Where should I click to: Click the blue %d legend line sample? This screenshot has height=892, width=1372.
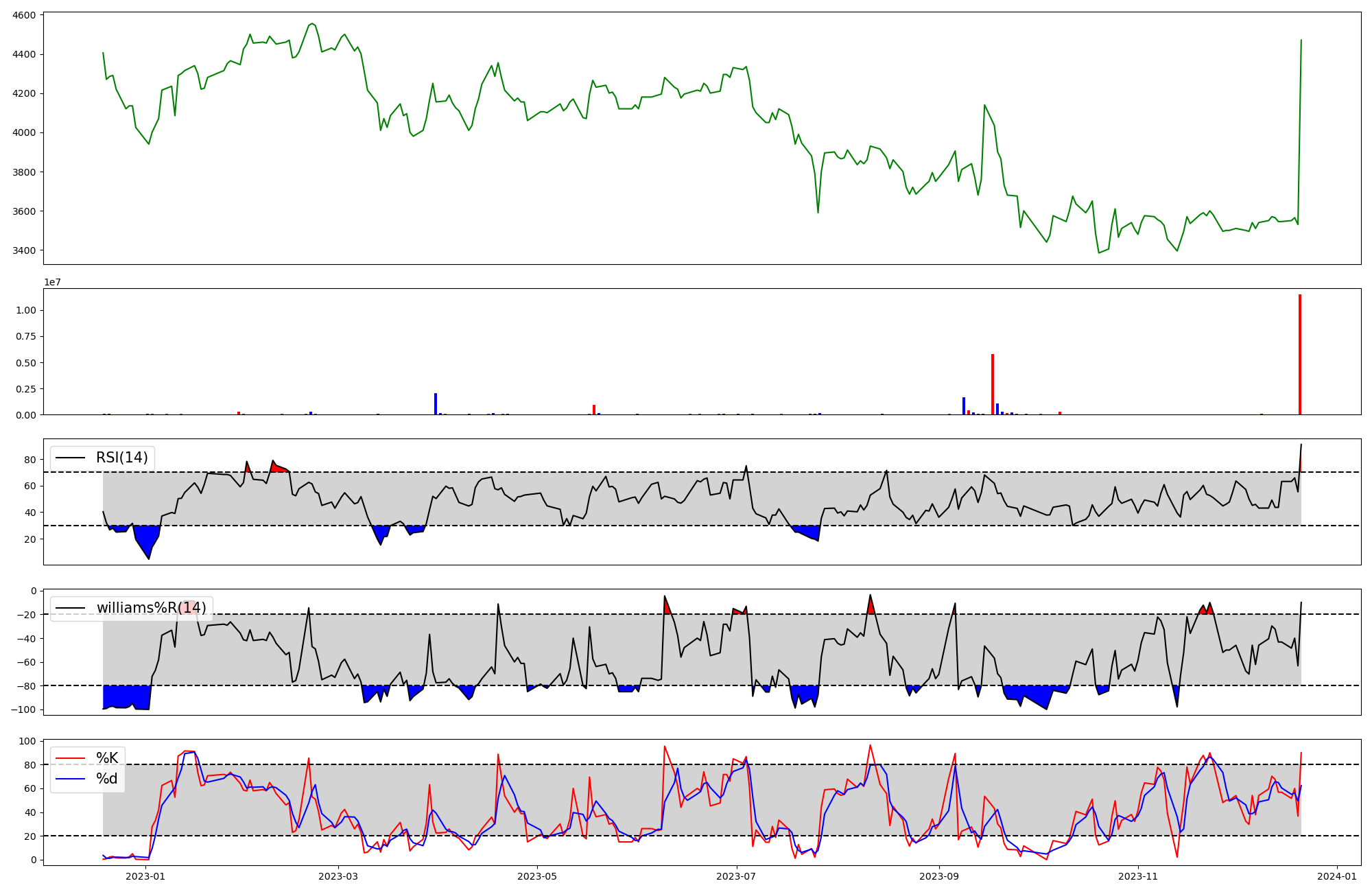coord(70,779)
